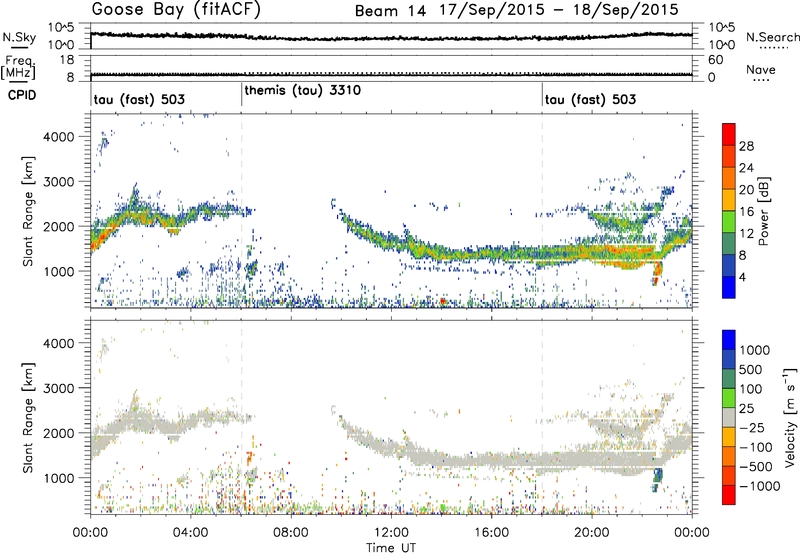Click the 60 tick beside Nave
The height and width of the screenshot is (554, 800).
pyautogui.click(x=715, y=60)
